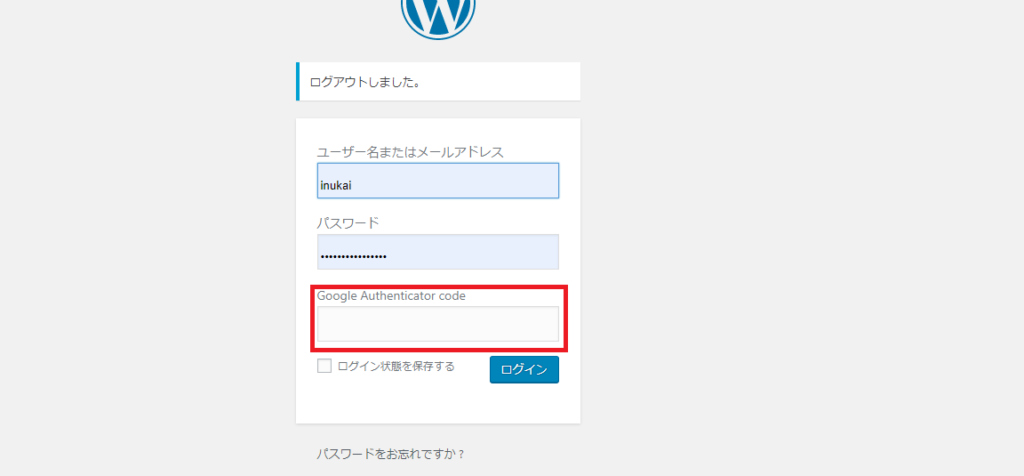Enable the ログイン状態を保存する checkbox
The image size is (1024, 476).
point(324,366)
